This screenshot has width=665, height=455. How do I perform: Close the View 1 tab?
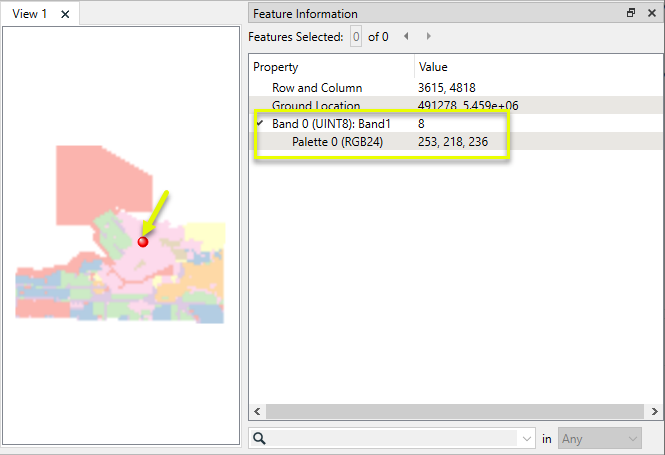point(65,14)
